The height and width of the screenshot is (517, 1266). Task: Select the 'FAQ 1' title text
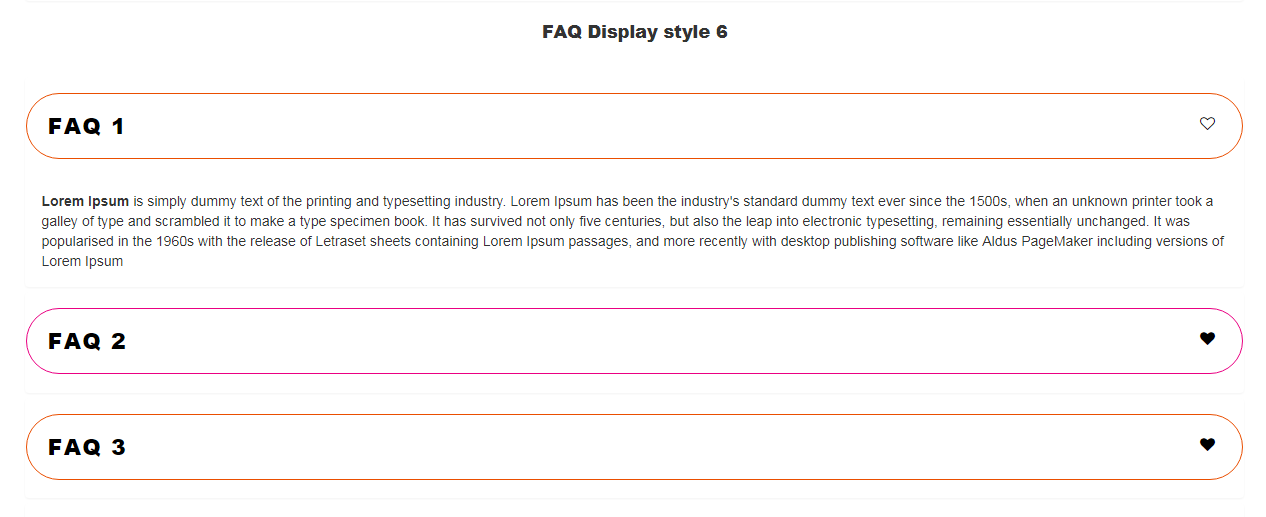click(x=87, y=126)
